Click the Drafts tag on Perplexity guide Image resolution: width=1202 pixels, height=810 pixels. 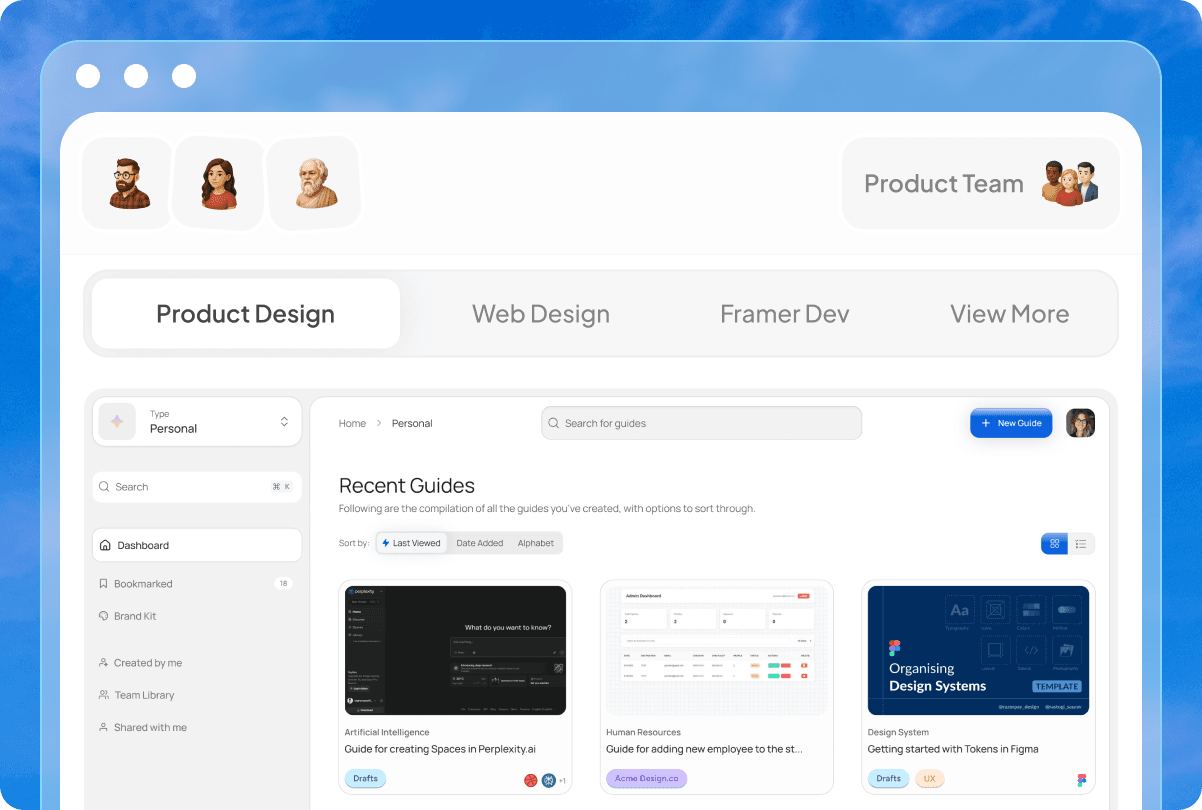coord(366,778)
